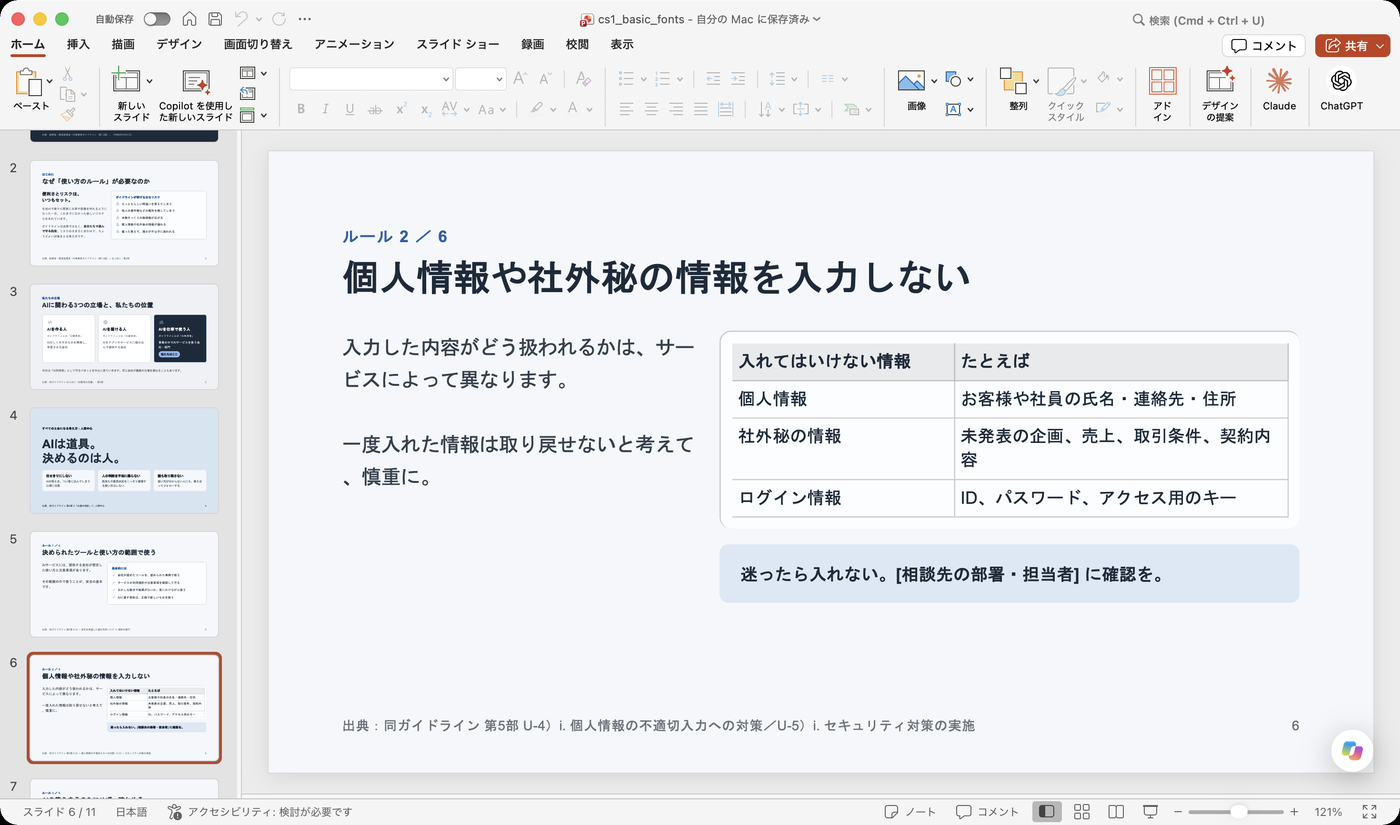Fit the slide to window using the status bar icon
Image resolution: width=1400 pixels, height=825 pixels.
click(x=1369, y=811)
